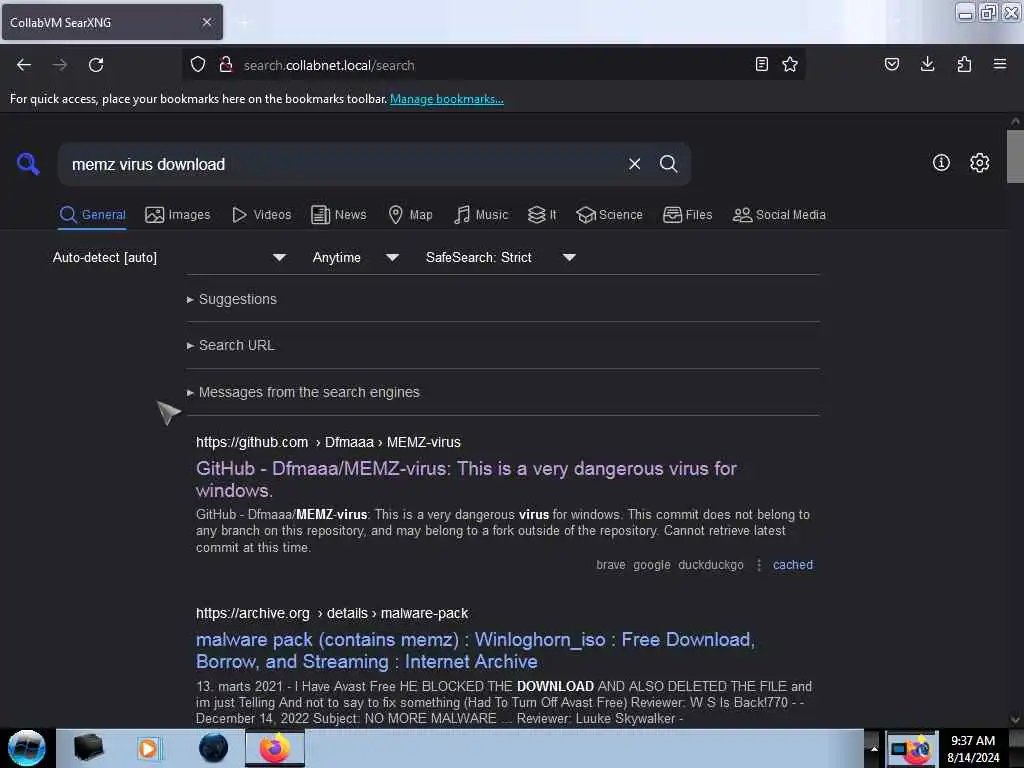The image size is (1024, 768).
Task: Open the malware pack Internet Archive result
Action: click(475, 650)
